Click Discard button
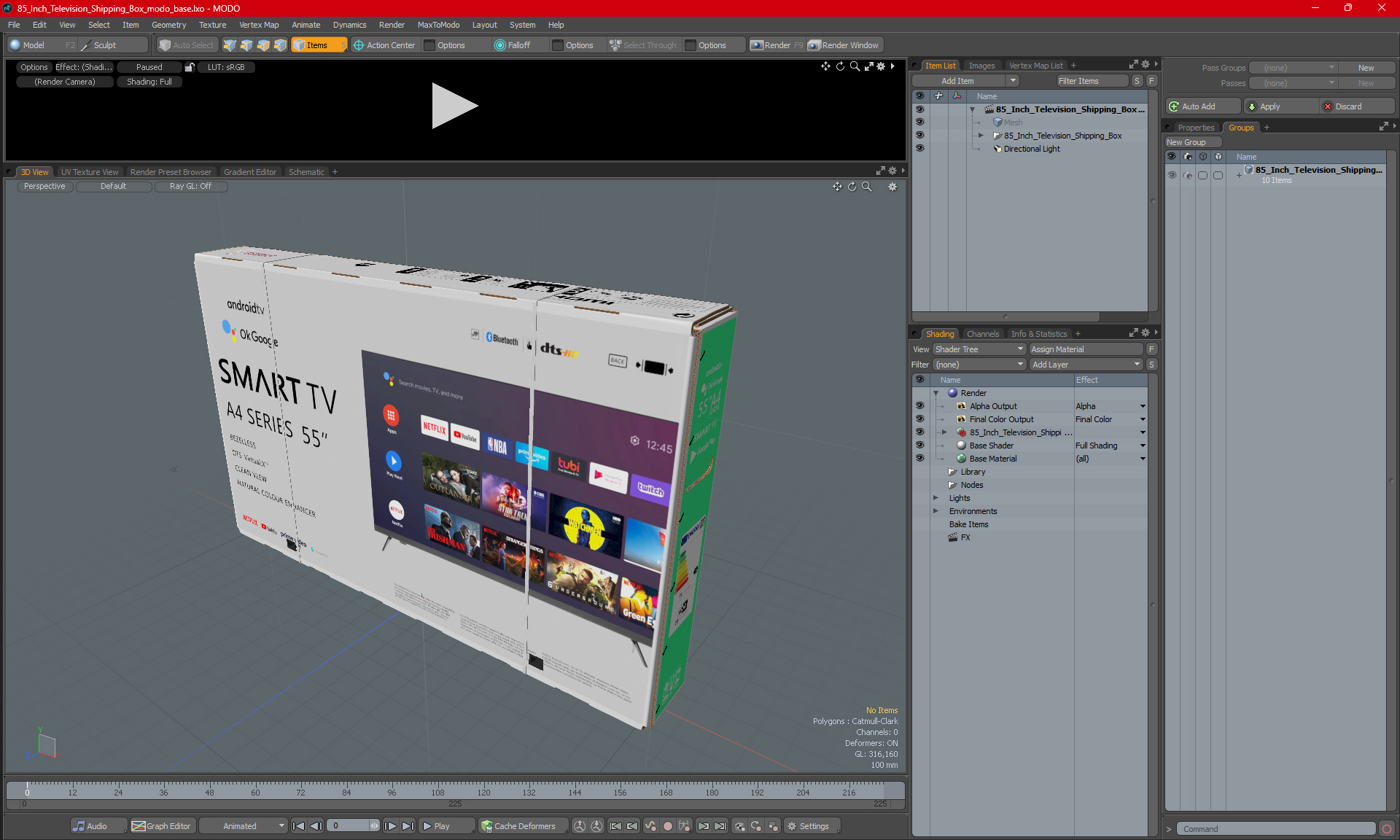 coord(1356,106)
